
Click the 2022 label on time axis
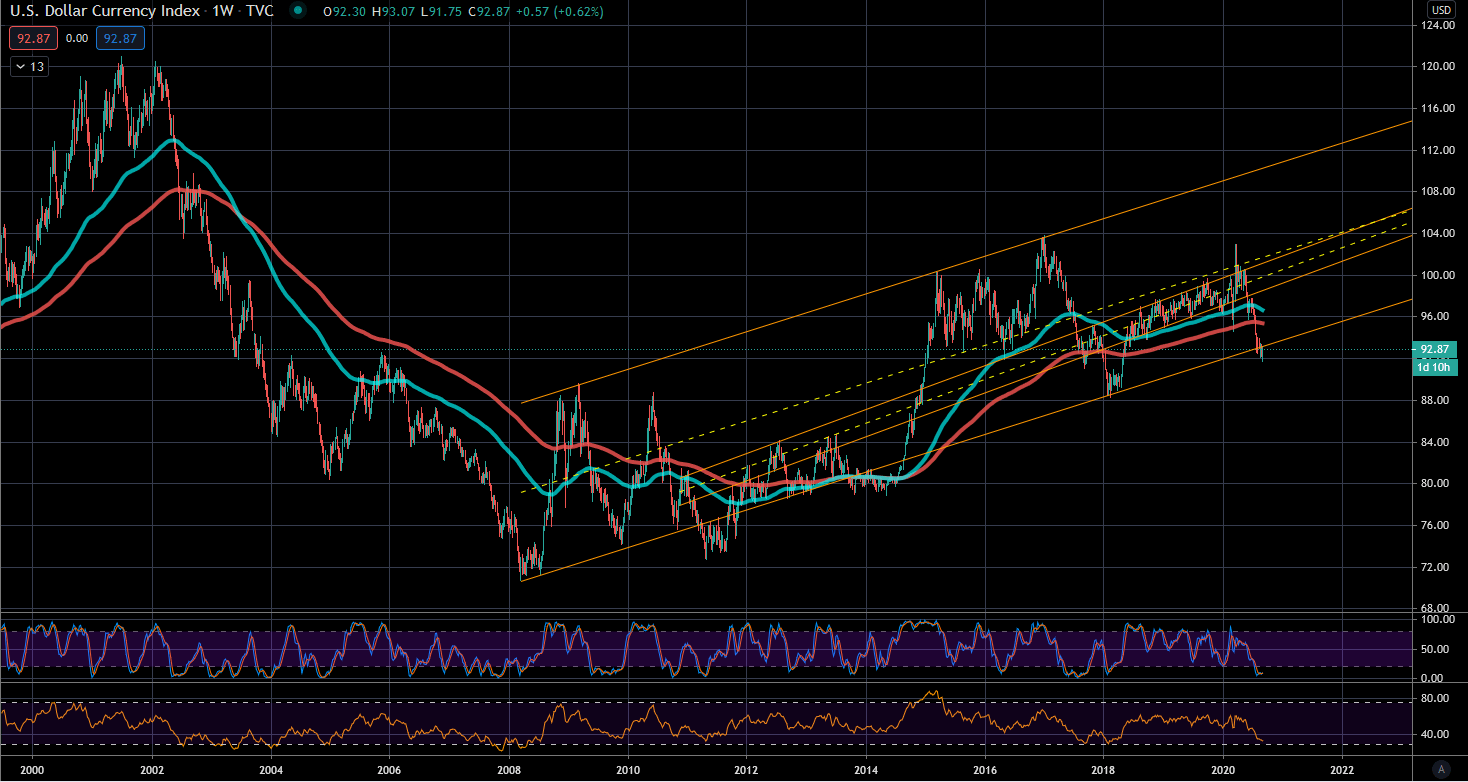(x=1342, y=770)
